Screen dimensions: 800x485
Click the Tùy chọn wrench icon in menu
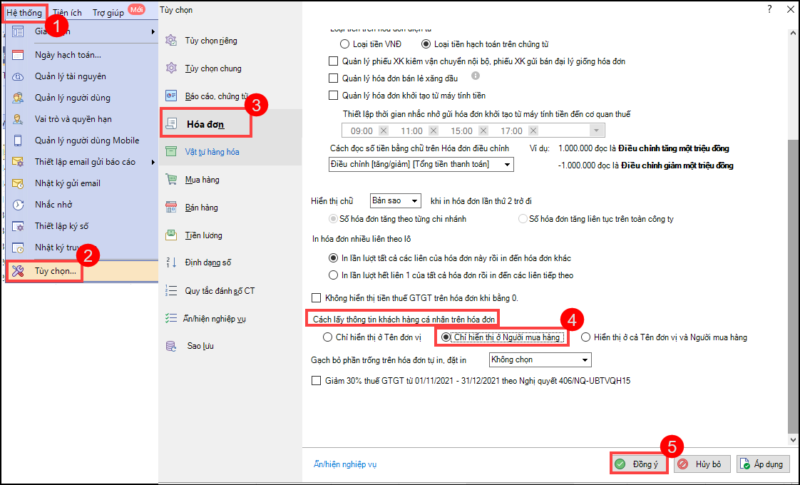pyautogui.click(x=18, y=271)
